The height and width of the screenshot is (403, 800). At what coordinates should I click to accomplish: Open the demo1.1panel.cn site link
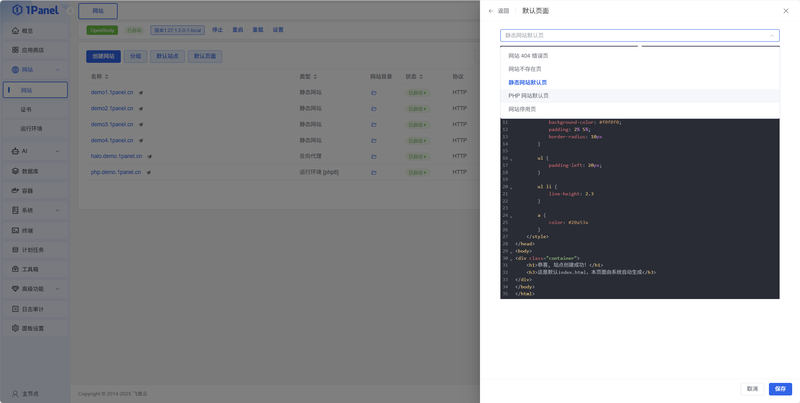coord(112,93)
